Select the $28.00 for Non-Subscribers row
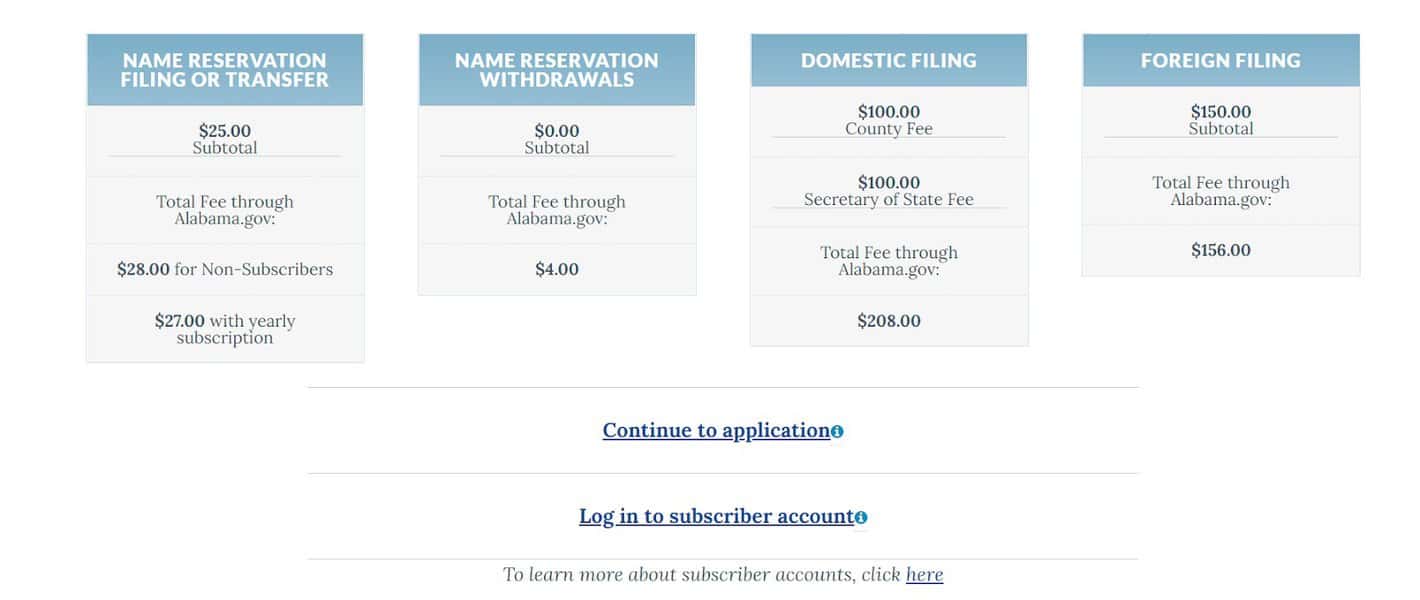 225,270
